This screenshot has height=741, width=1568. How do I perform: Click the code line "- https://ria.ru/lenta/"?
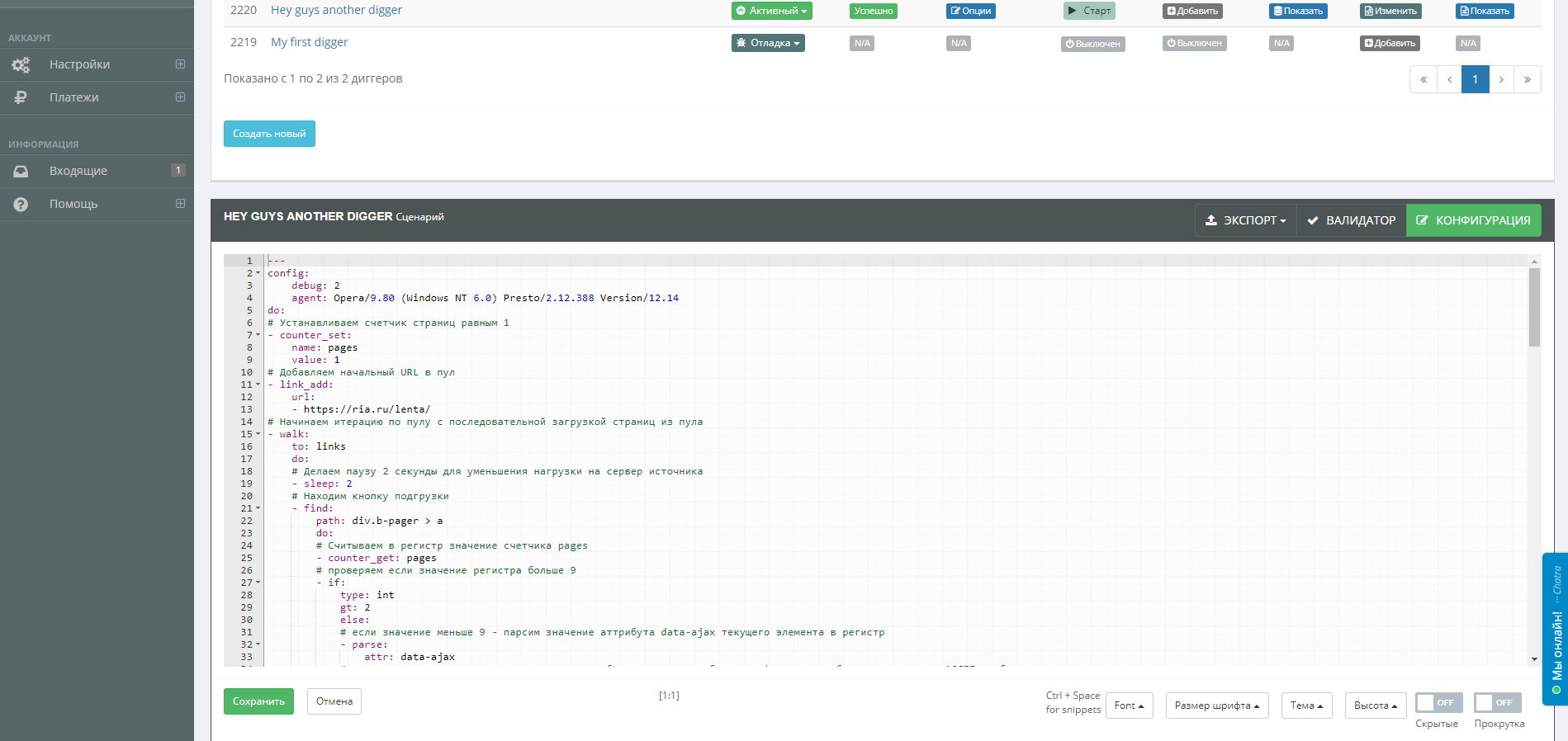pyautogui.click(x=361, y=409)
